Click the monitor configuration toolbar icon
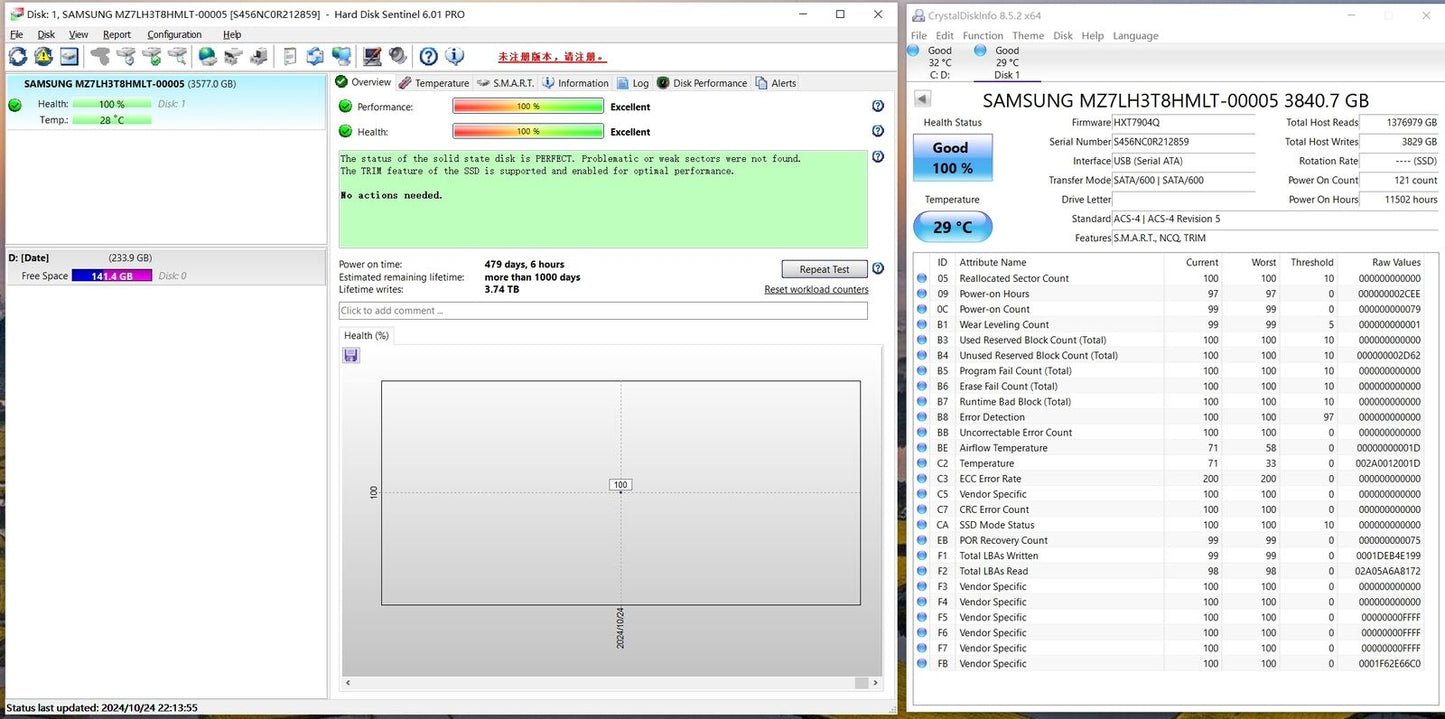Viewport: 1445px width, 719px height. pos(372,56)
